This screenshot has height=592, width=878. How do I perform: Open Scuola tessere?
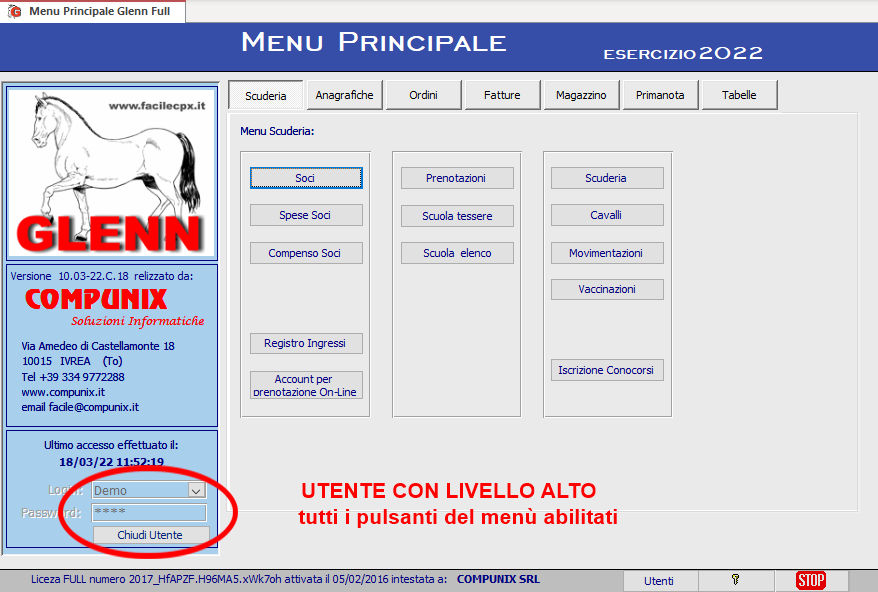click(457, 216)
